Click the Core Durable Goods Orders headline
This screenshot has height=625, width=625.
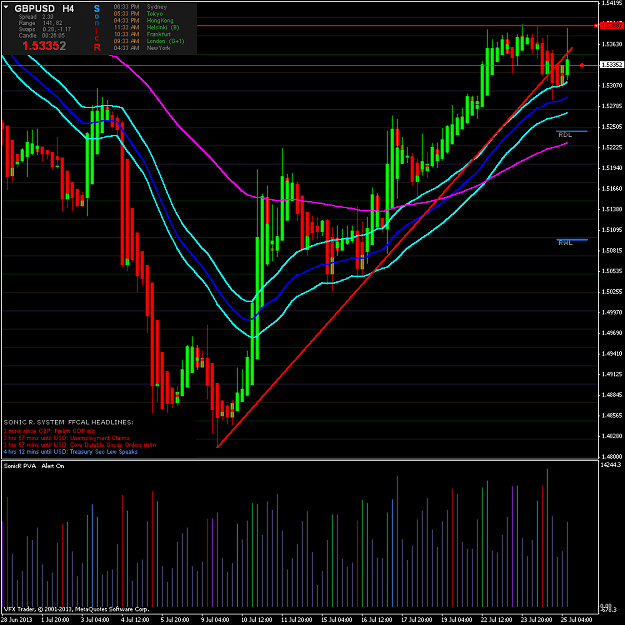tap(80, 445)
